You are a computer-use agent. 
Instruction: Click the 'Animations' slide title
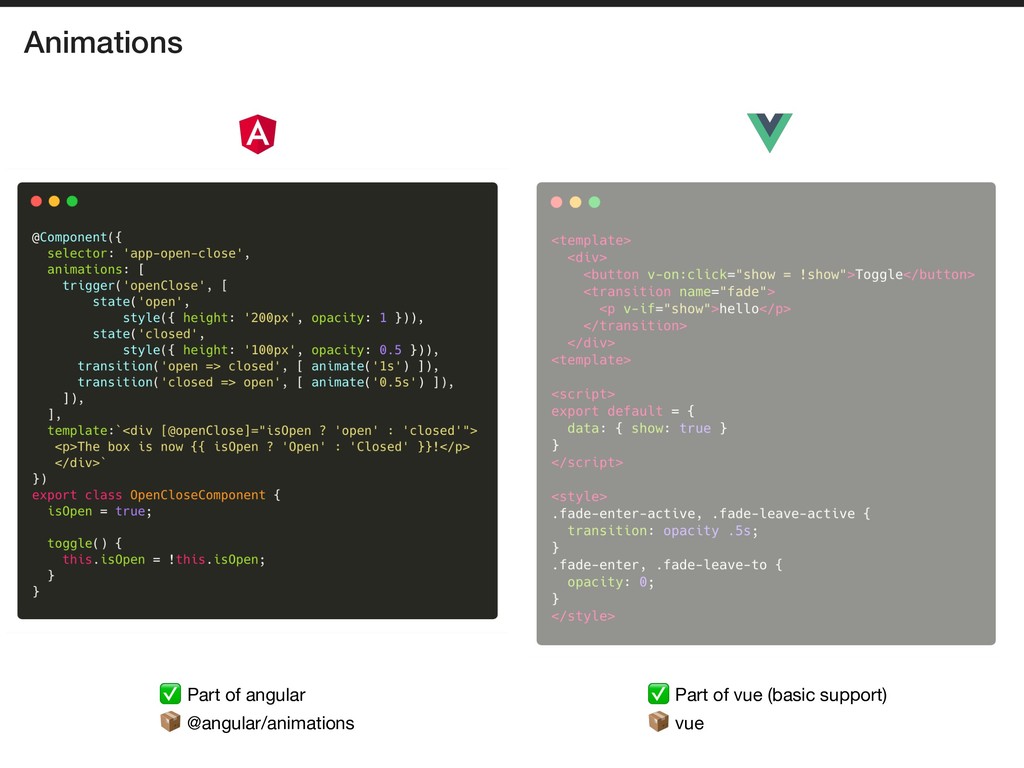(103, 42)
